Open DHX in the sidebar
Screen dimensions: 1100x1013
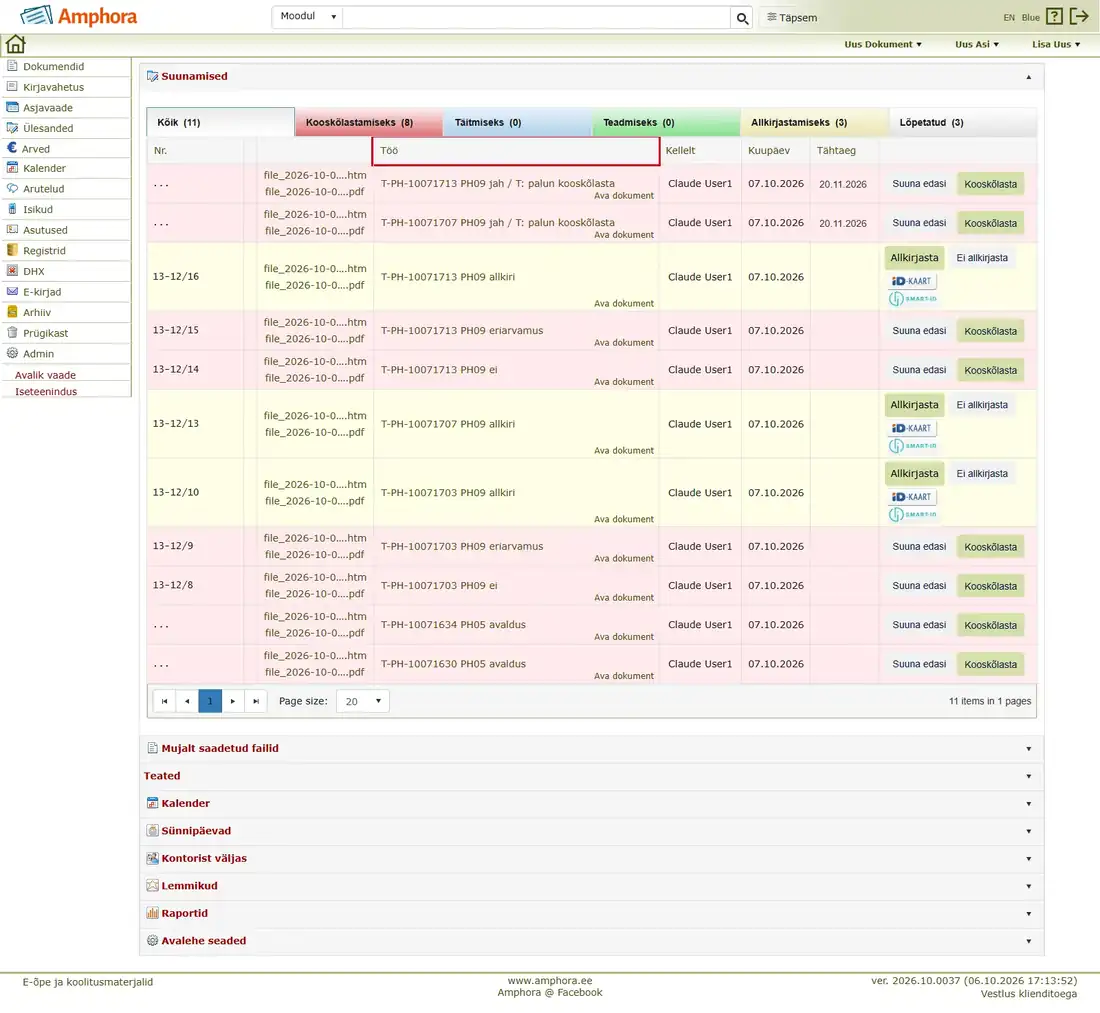tap(34, 271)
